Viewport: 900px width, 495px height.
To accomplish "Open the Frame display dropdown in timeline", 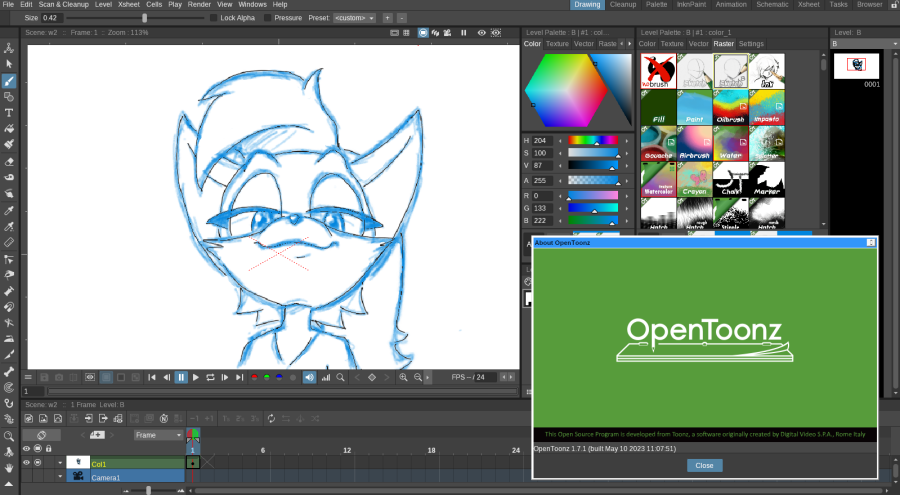I will 158,435.
